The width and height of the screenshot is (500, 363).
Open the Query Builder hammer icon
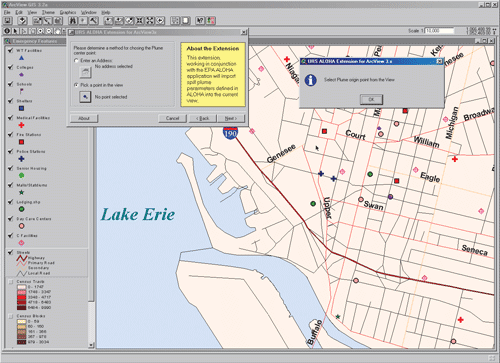pos(93,21)
